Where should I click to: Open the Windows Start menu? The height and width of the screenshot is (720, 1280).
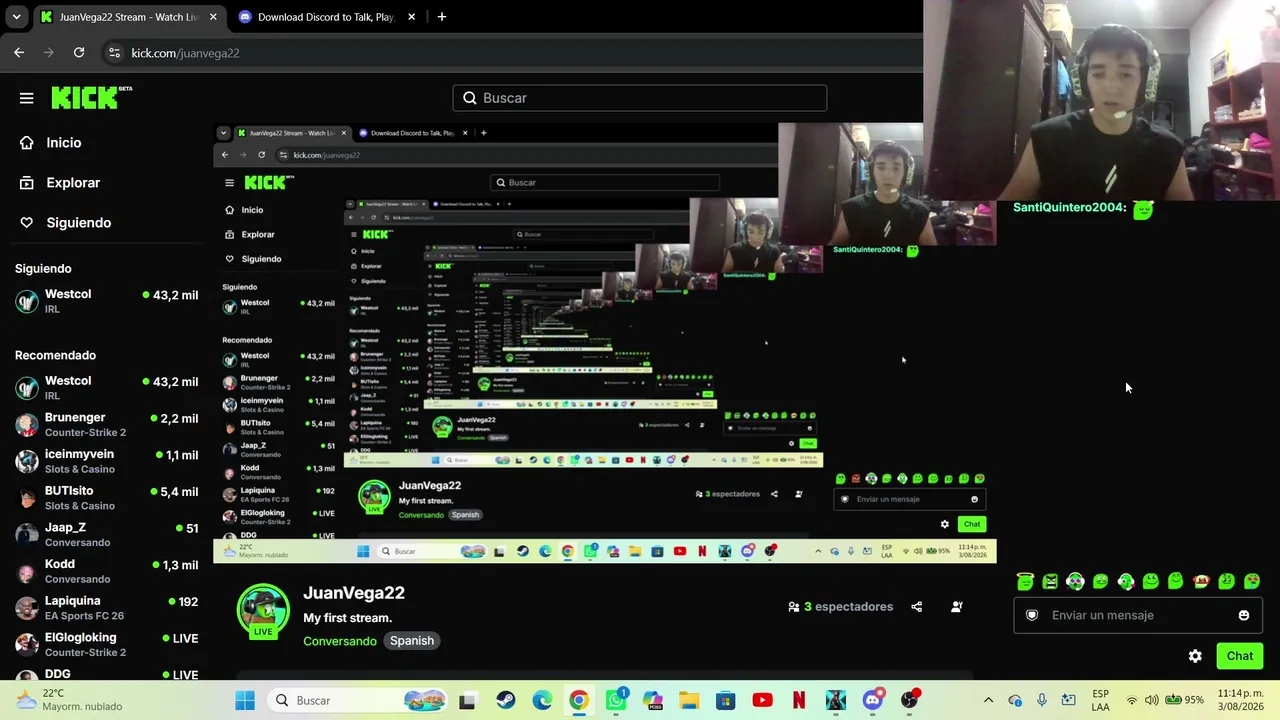pos(245,700)
